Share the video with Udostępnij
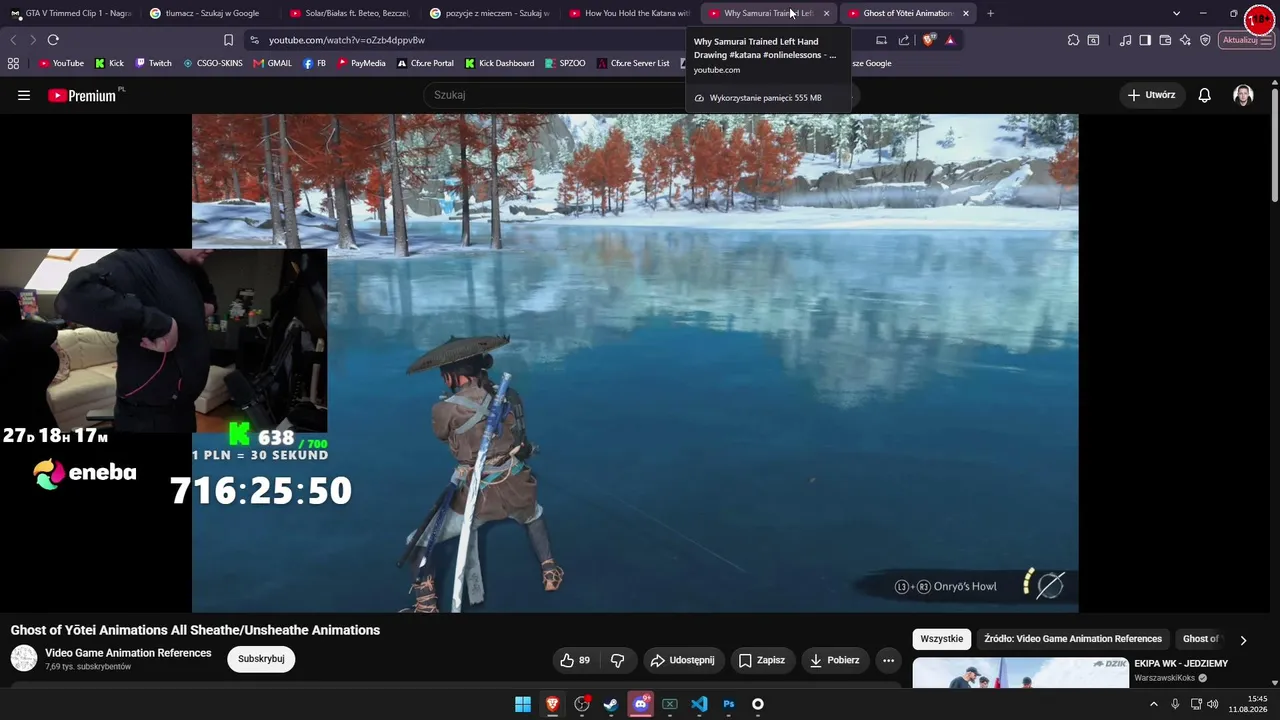This screenshot has height=720, width=1280. [682, 660]
